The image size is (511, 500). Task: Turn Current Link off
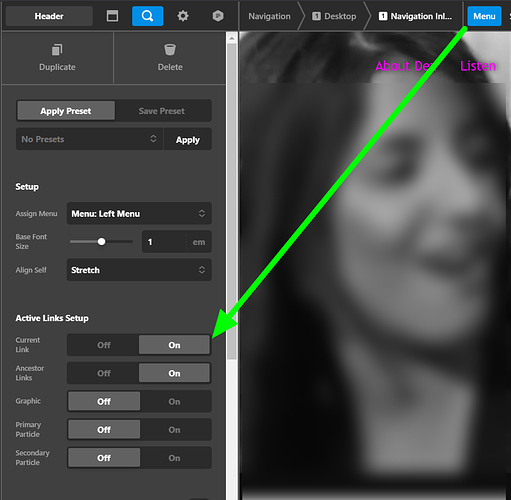104,345
